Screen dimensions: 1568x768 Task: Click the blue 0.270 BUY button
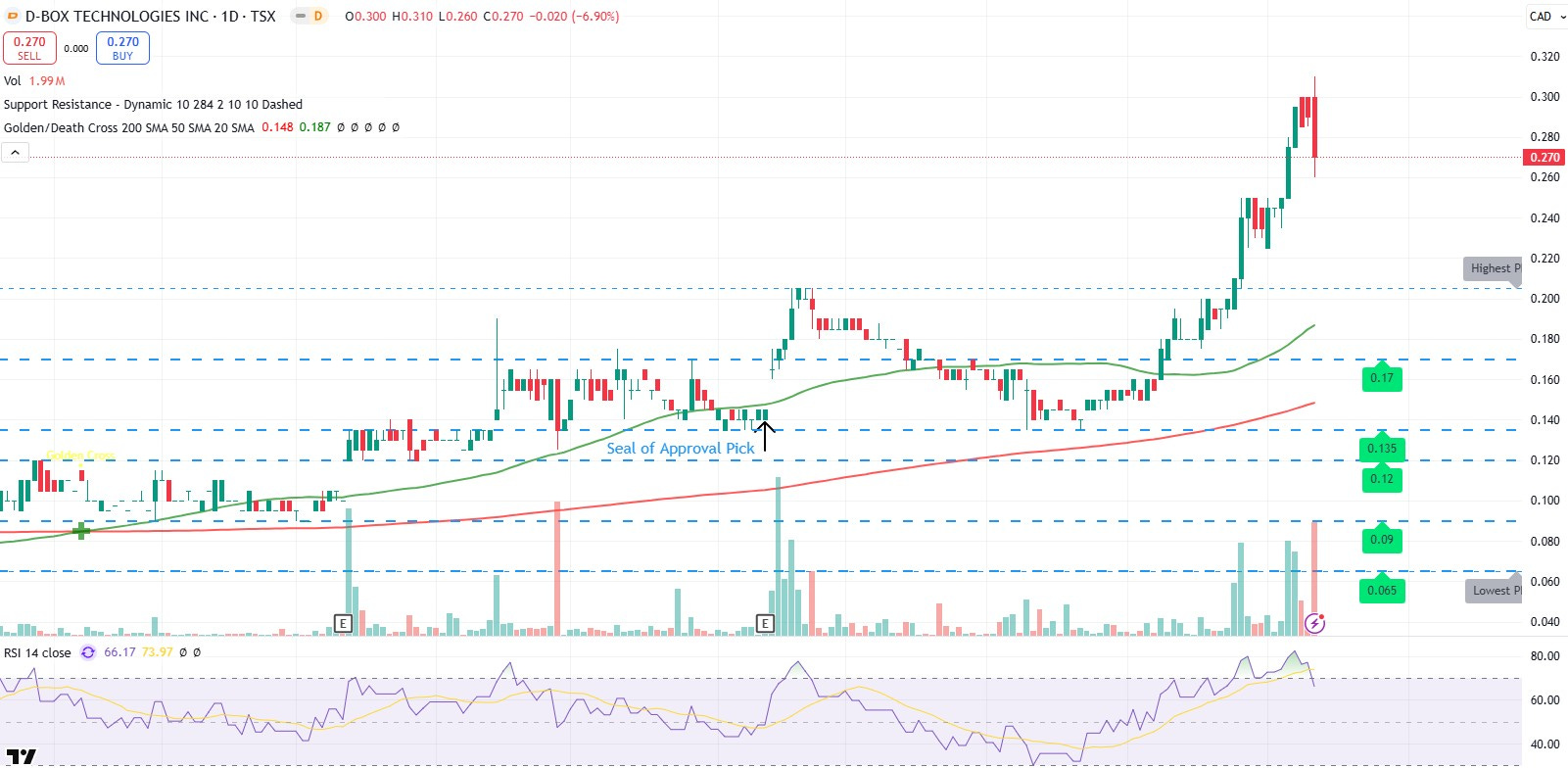point(122,48)
